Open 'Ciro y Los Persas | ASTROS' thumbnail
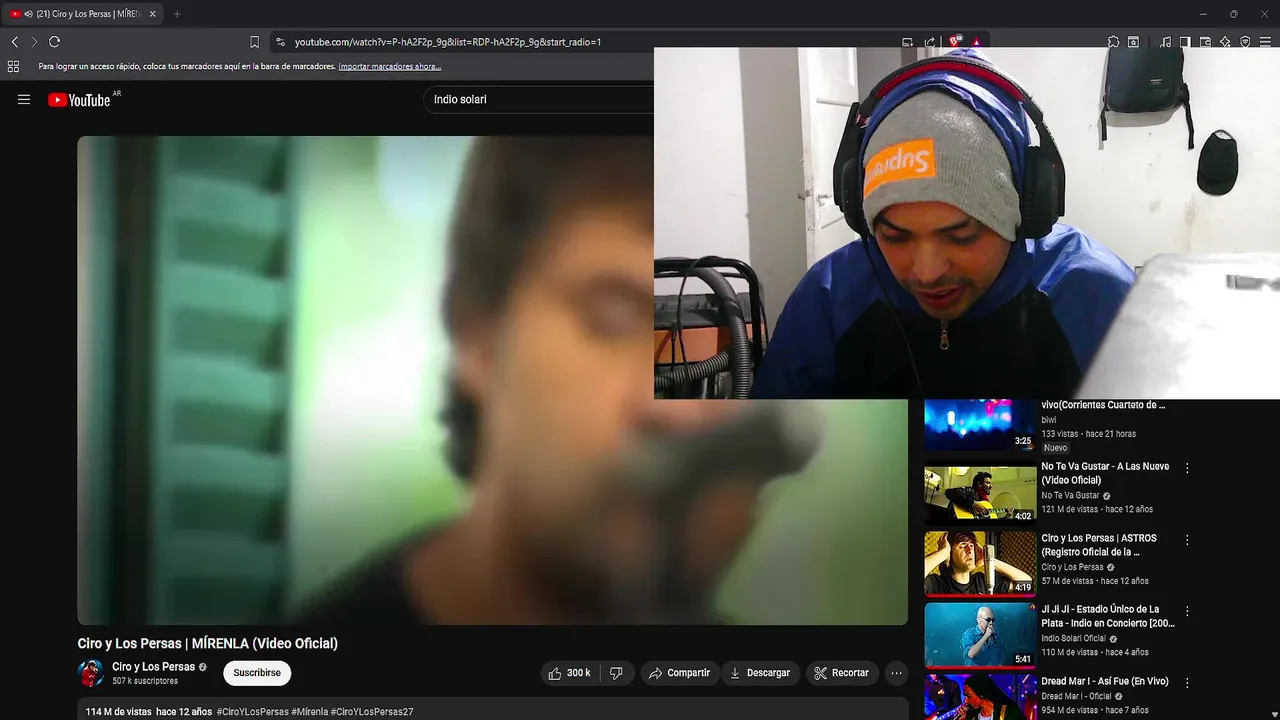The image size is (1280, 720). pos(980,563)
